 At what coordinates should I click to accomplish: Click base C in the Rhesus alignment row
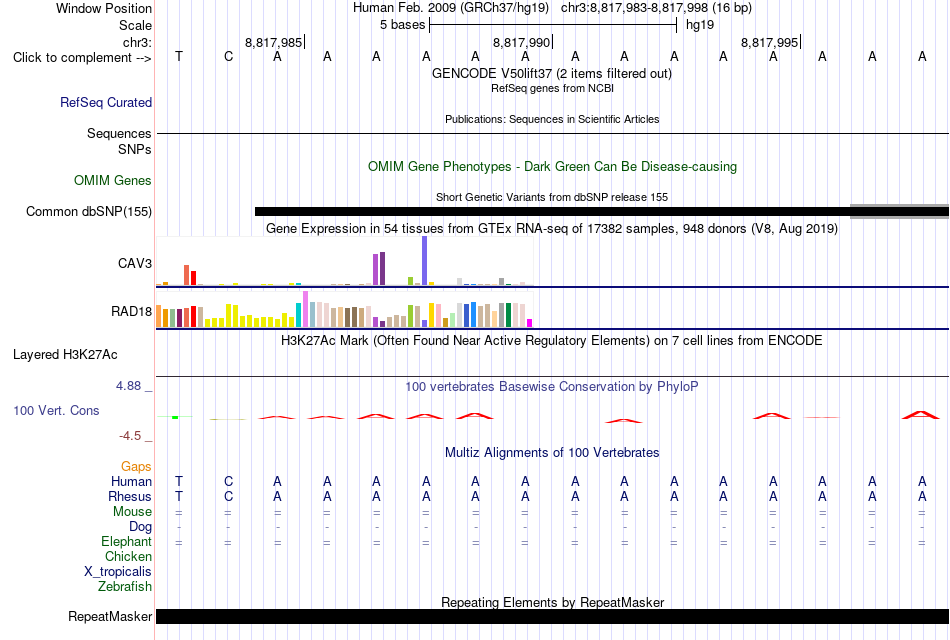[228, 496]
